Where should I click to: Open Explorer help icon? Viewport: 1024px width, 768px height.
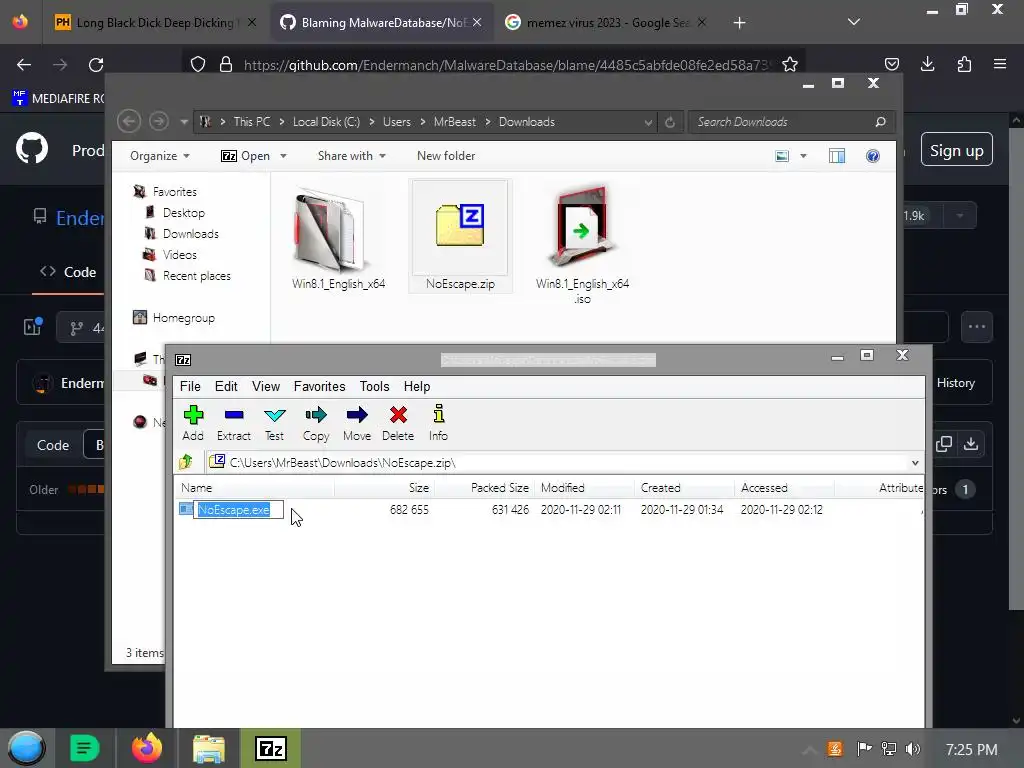[872, 156]
